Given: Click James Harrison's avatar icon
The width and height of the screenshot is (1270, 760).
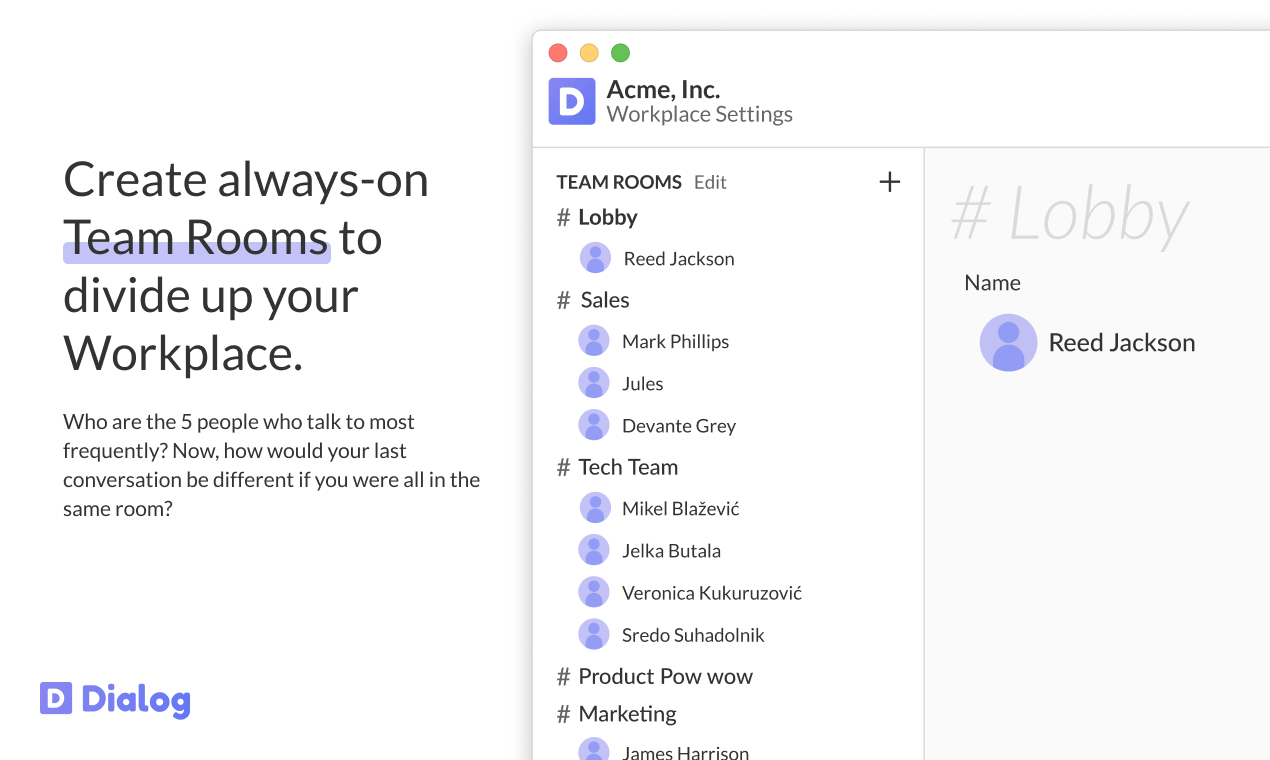Looking at the screenshot, I should pos(594,750).
